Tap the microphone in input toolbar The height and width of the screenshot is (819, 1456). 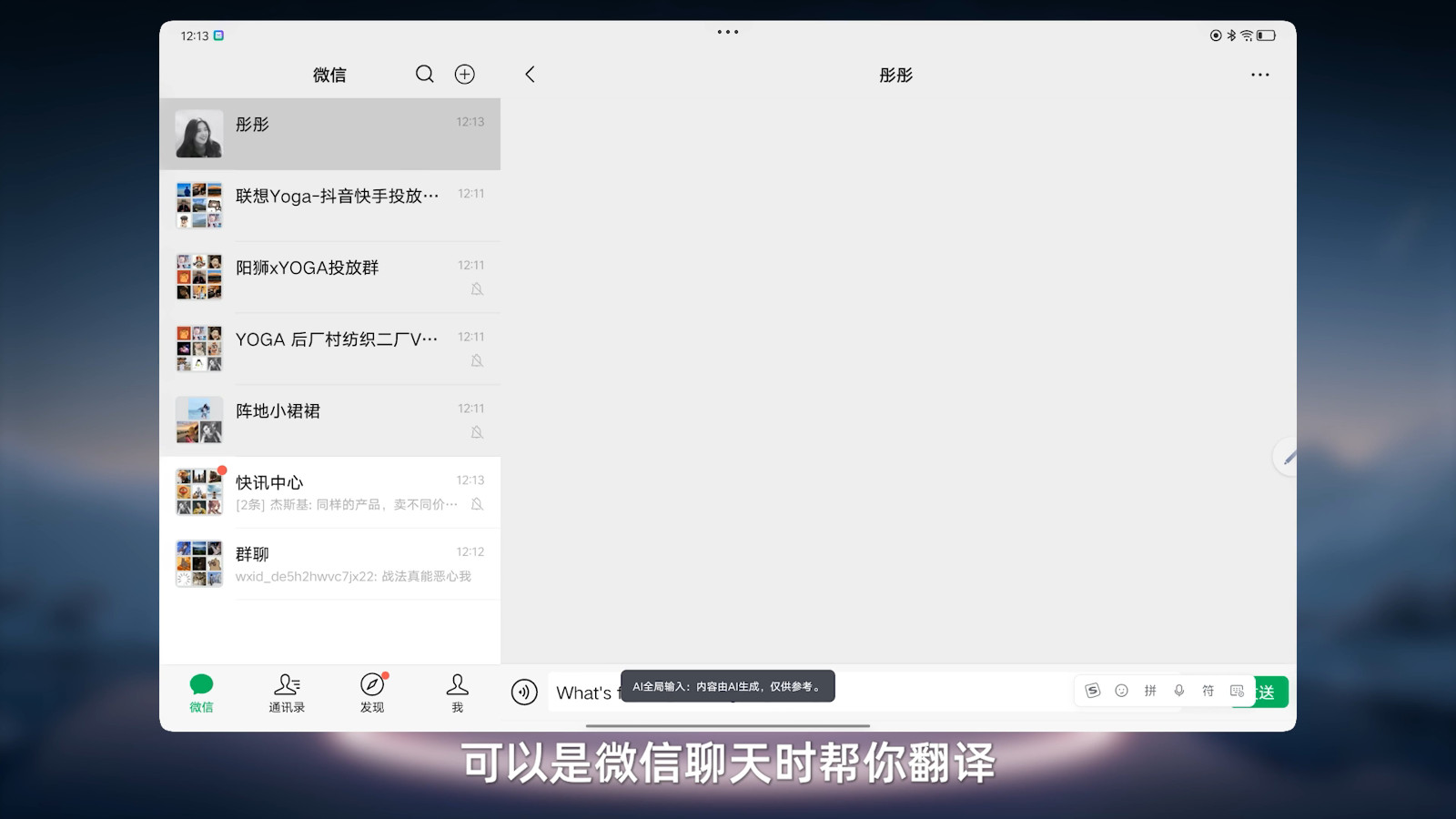[x=1179, y=691]
